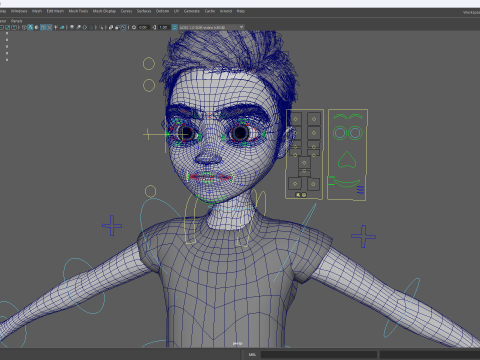Open the Mesh menu
The image size is (480, 360).
37,11
